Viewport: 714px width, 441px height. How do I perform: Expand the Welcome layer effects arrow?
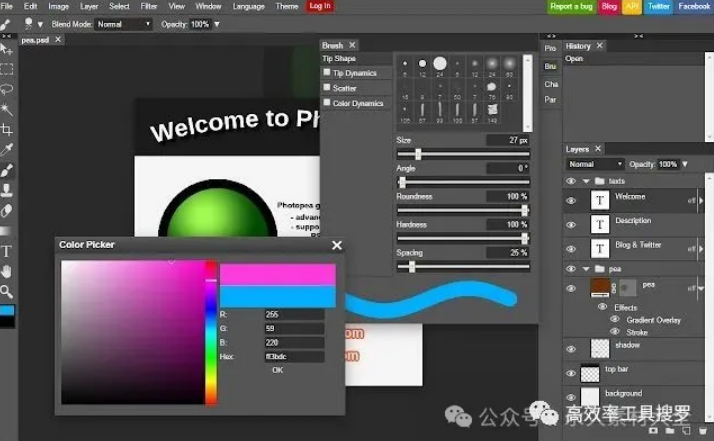coord(701,200)
